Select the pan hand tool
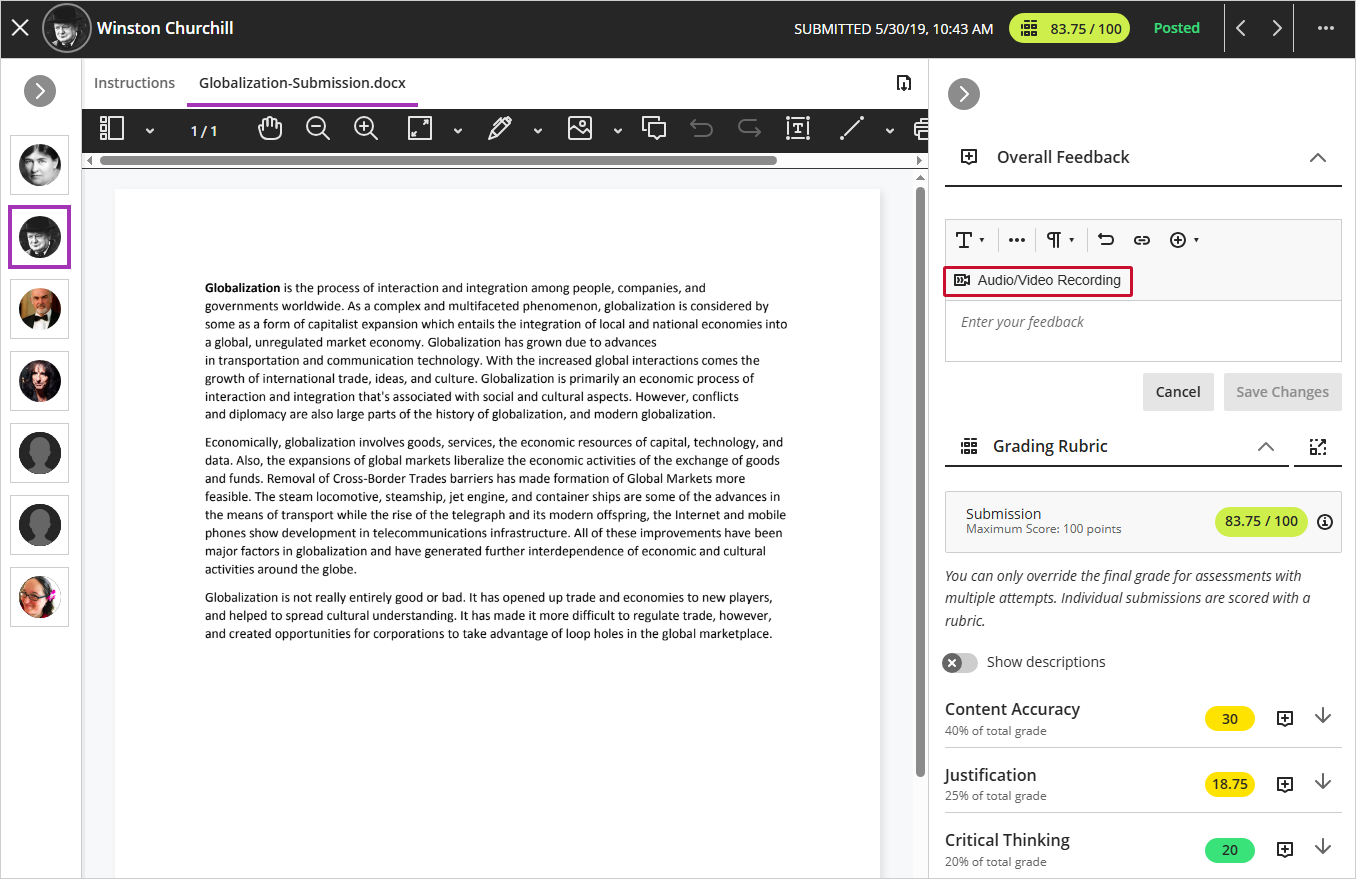The image size is (1356, 879). [x=270, y=129]
